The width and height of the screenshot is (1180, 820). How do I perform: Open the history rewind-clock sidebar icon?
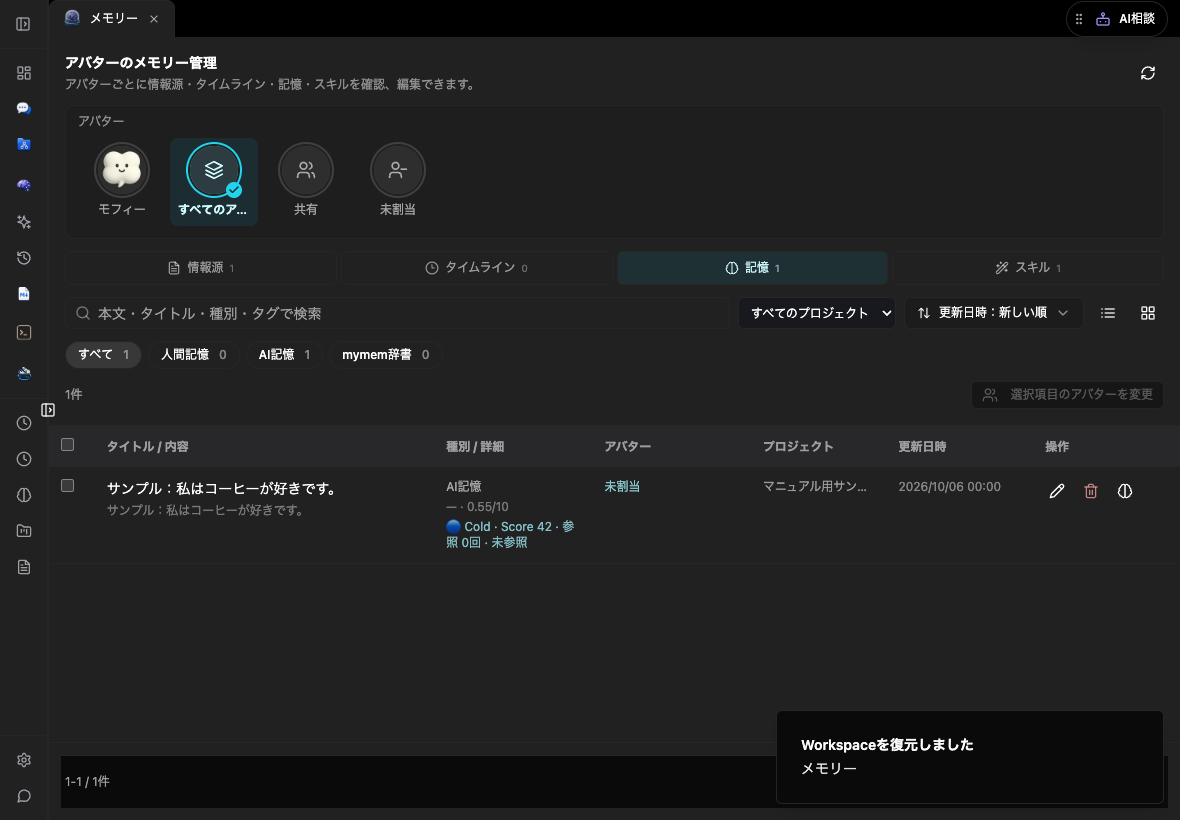[23, 258]
